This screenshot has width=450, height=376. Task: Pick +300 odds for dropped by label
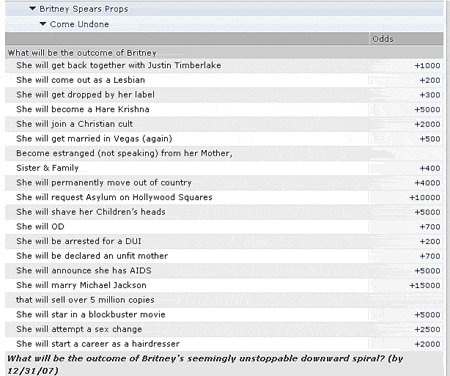pyautogui.click(x=430, y=95)
